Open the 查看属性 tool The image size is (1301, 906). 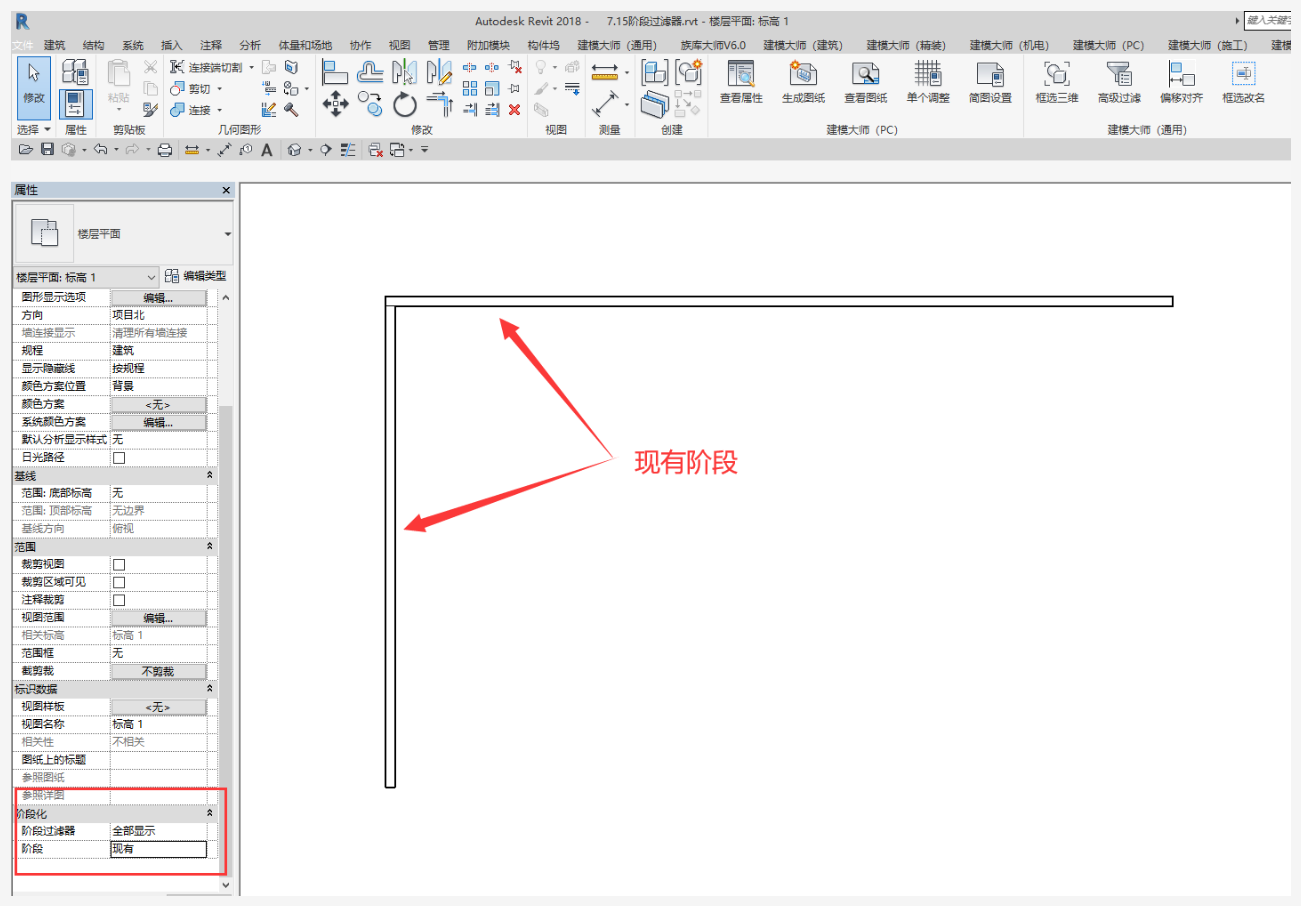[741, 82]
